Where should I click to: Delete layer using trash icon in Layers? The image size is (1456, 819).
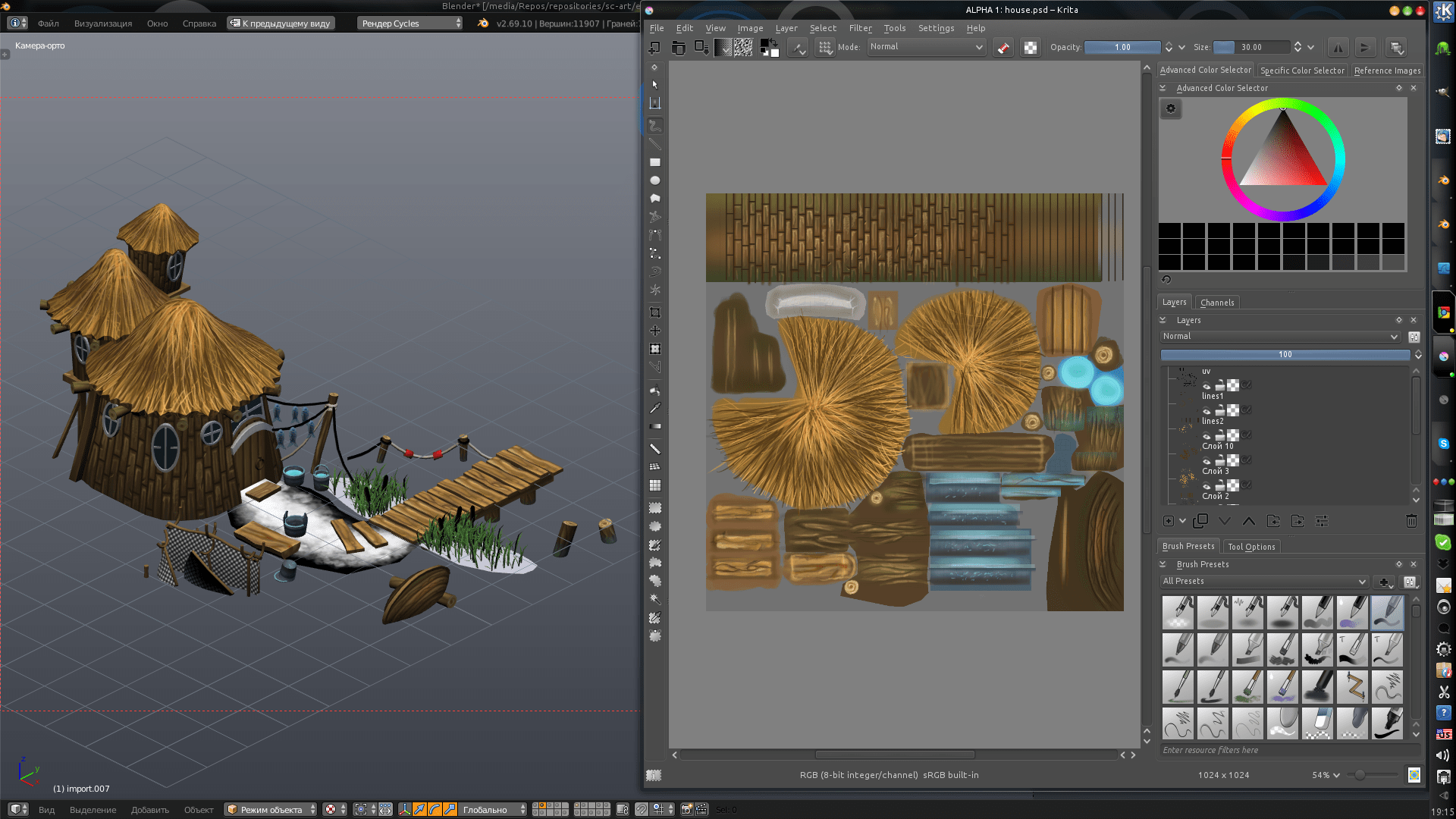coord(1411,521)
